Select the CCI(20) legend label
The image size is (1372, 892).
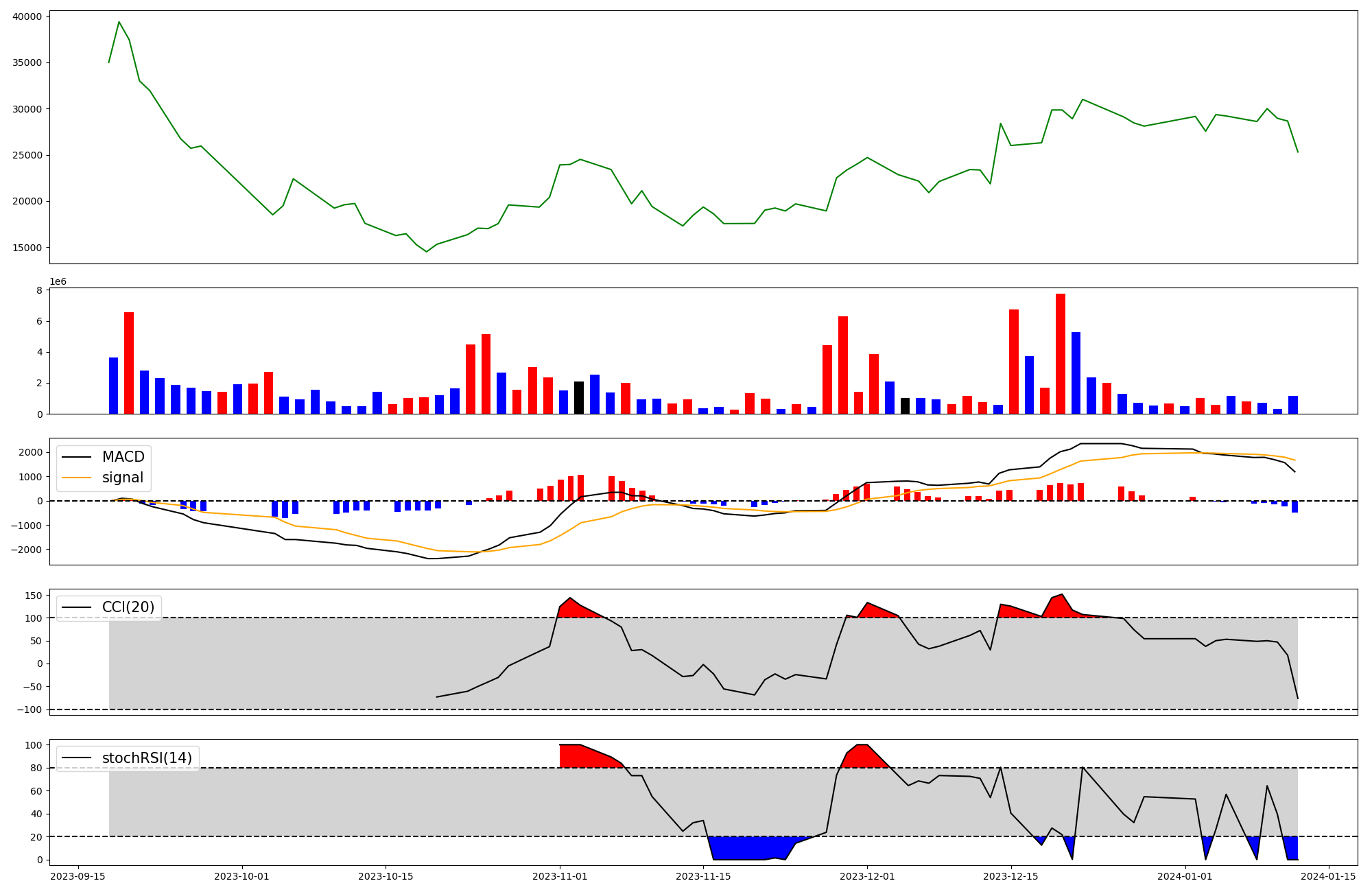128,607
